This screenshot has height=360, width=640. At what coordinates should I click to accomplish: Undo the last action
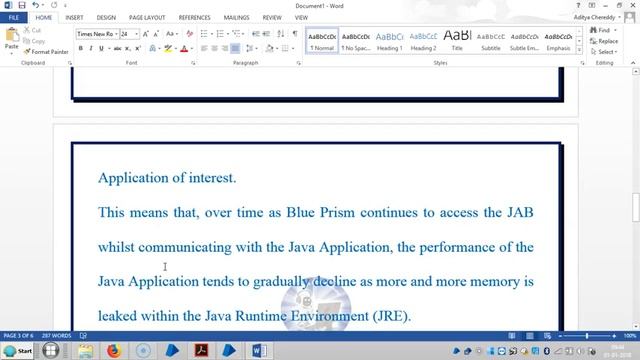click(36, 5)
